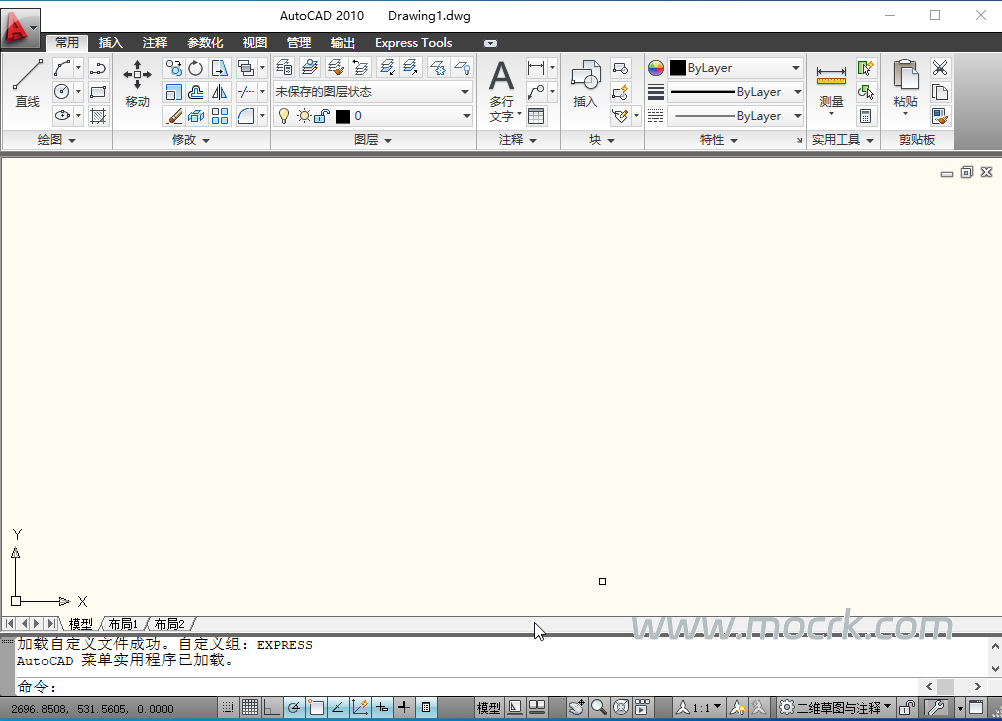Toggle layer on/off lightbulb icon
The width and height of the screenshot is (1002, 721).
[x=284, y=116]
